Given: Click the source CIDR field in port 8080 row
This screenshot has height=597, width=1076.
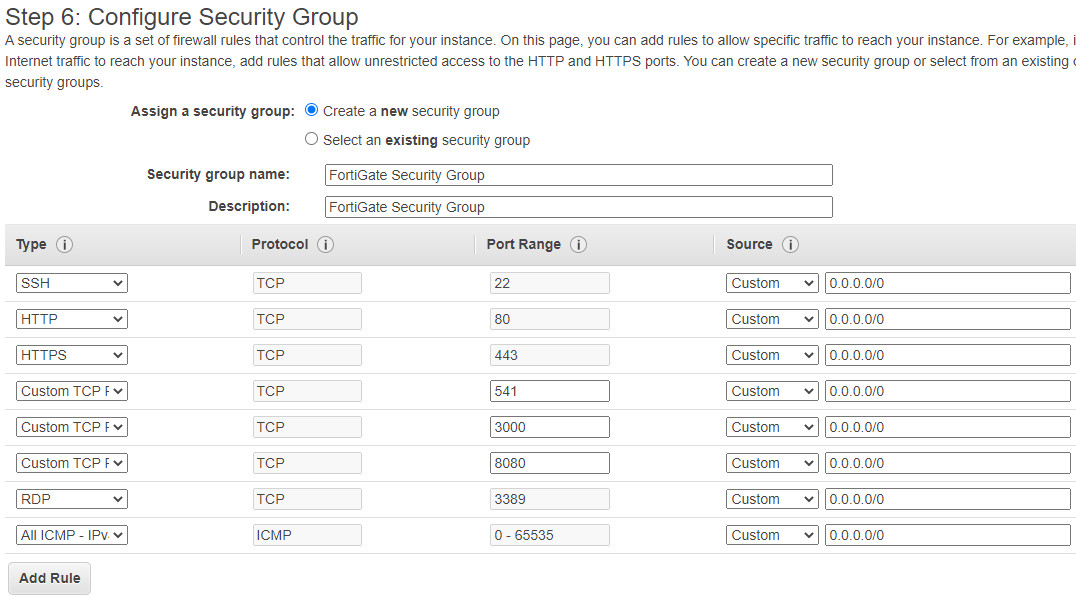Looking at the screenshot, I should pos(948,463).
